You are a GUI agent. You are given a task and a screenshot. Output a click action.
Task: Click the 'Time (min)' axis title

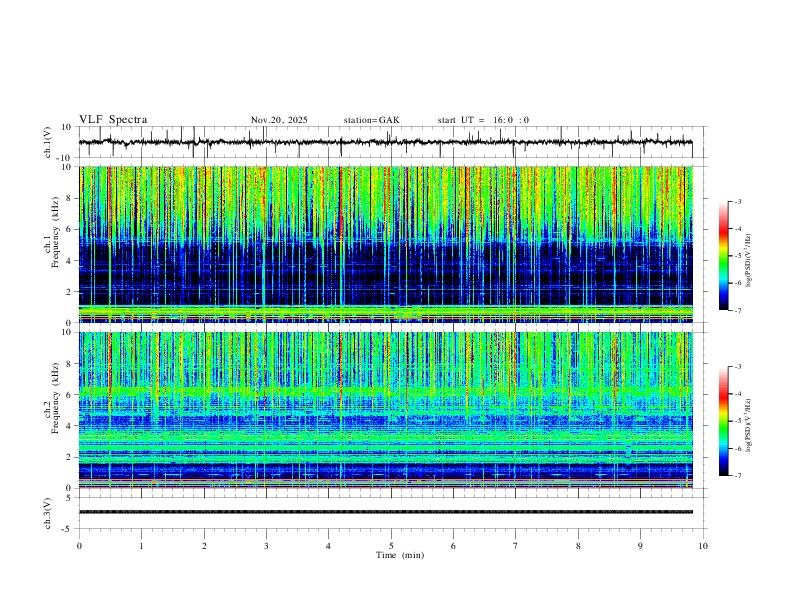pyautogui.click(x=400, y=555)
